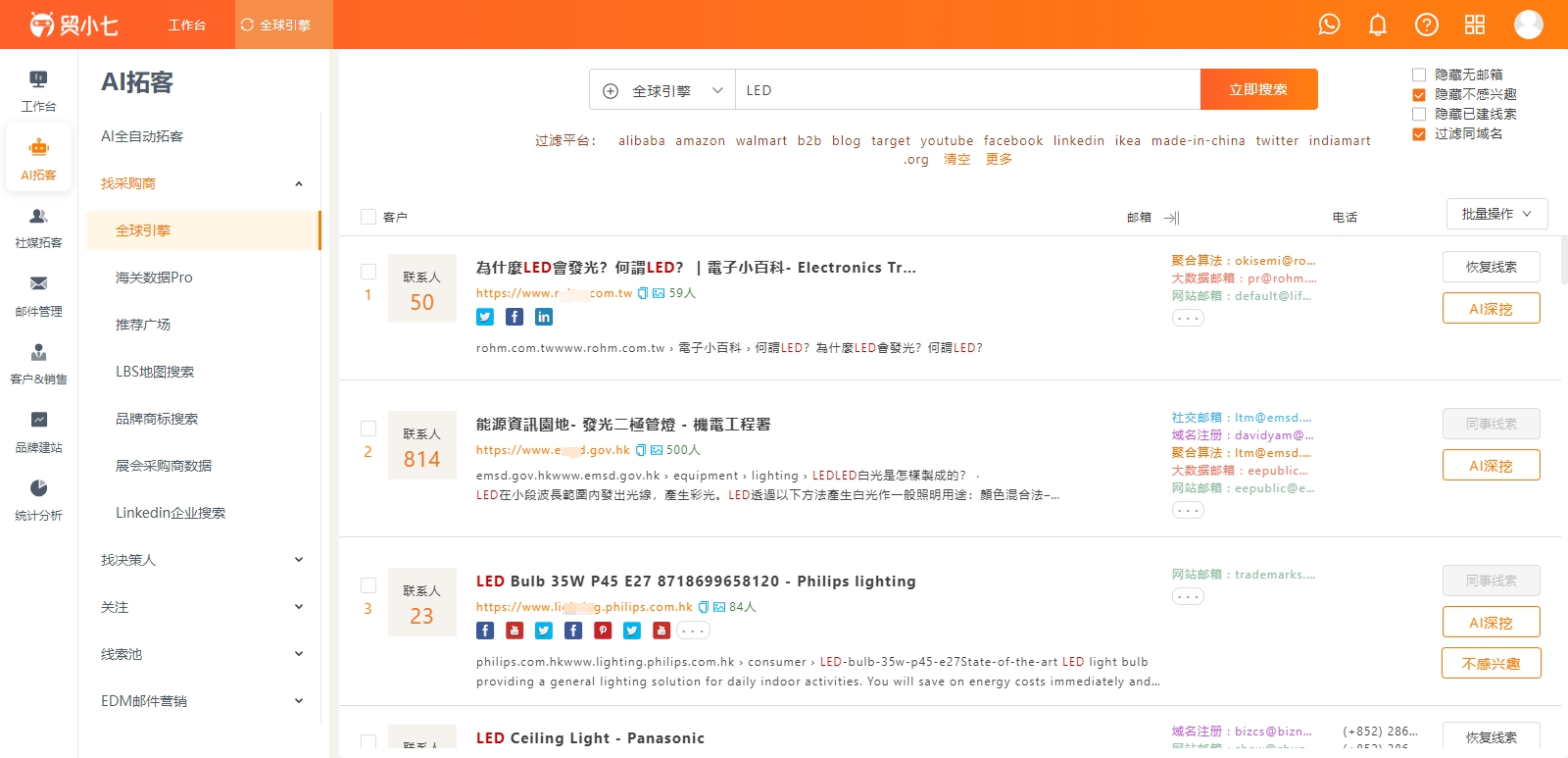Clear platform filters with 清空
Screen dimensions: 1568x758
pyautogui.click(x=956, y=159)
